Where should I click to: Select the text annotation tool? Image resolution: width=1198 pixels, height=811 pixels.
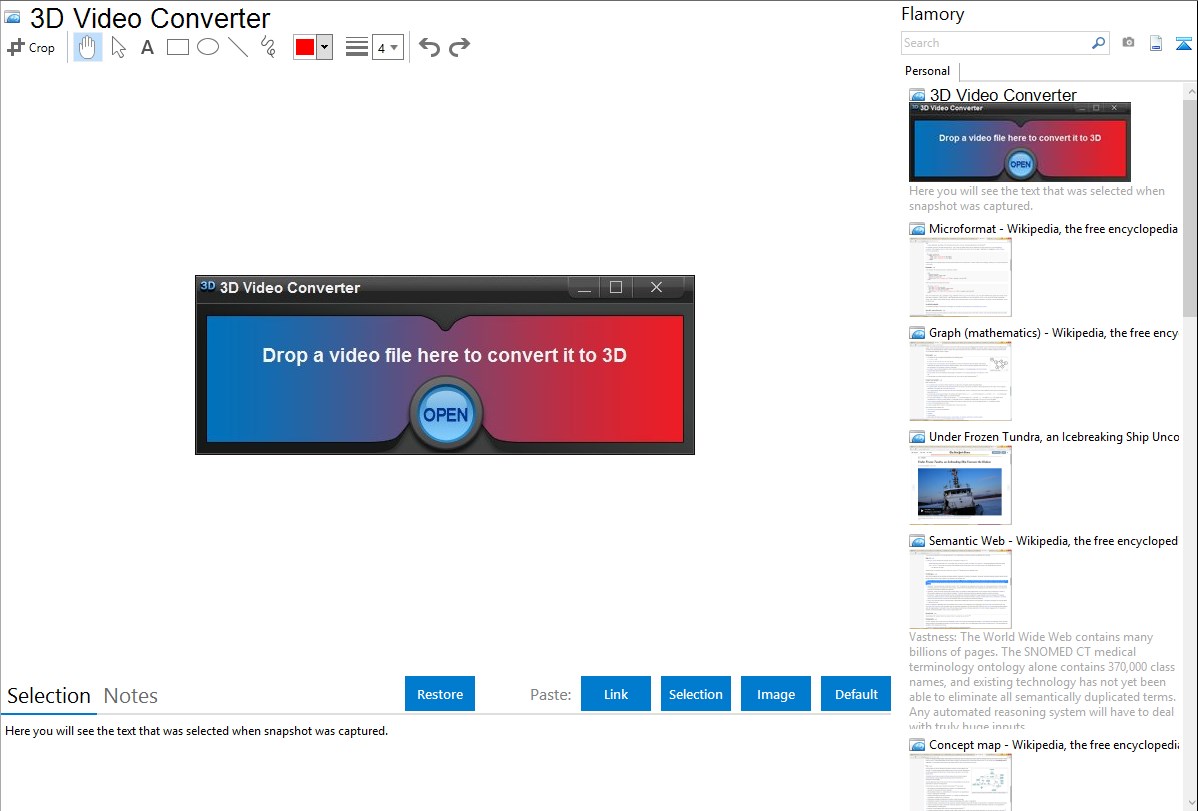point(147,47)
